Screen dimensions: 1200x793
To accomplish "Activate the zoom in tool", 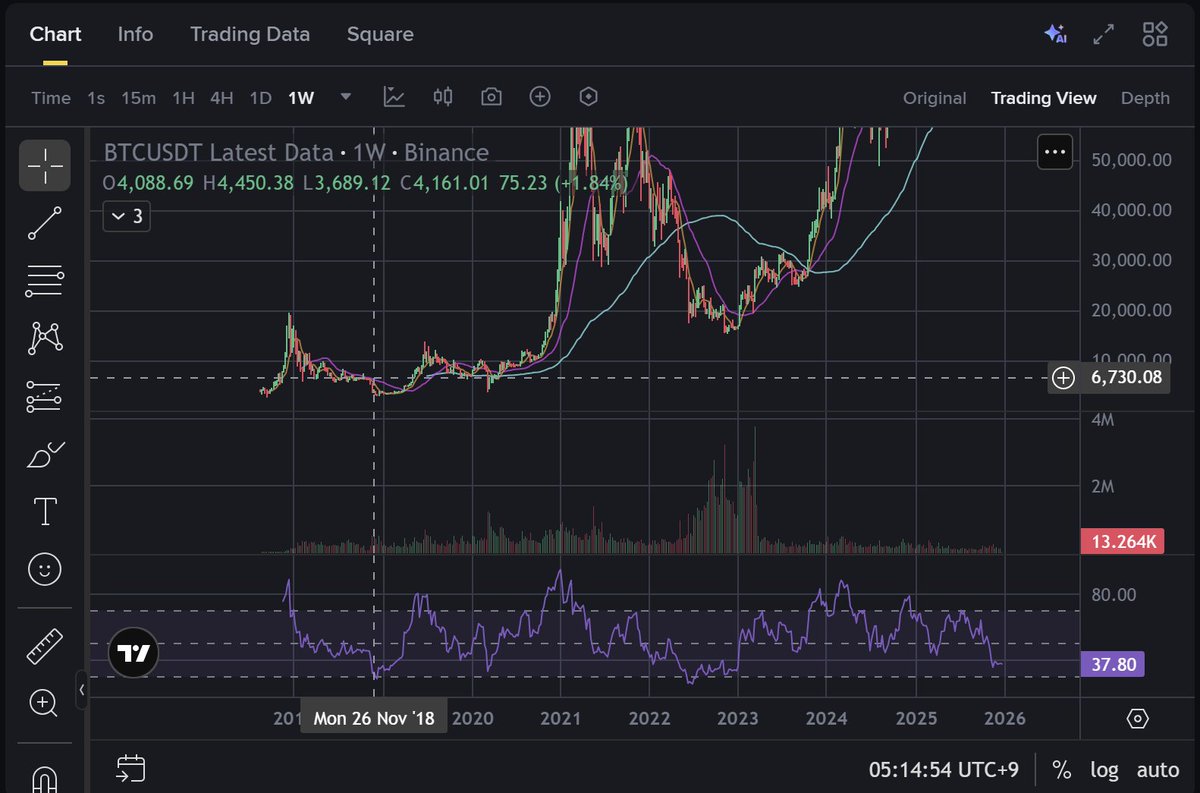I will (x=44, y=702).
